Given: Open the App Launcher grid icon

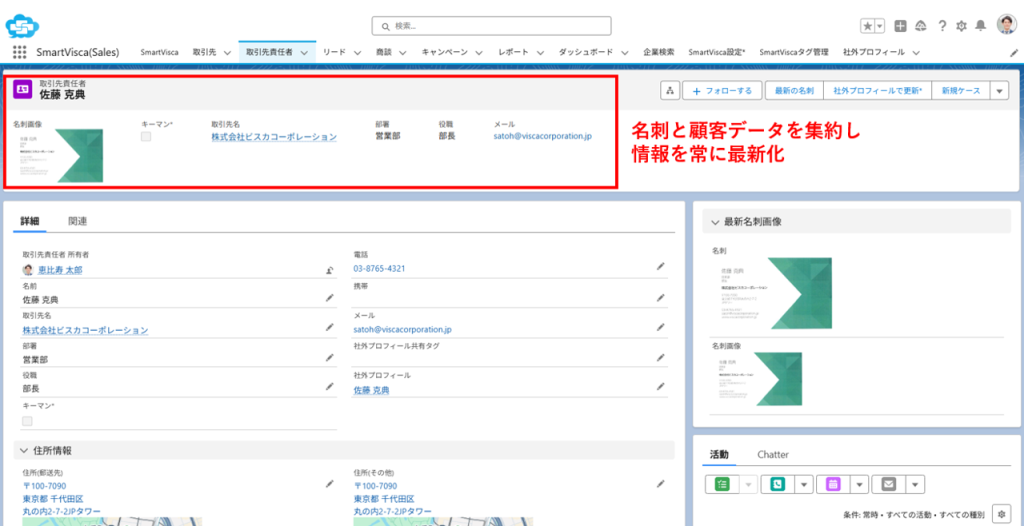Looking at the screenshot, I should 19,52.
